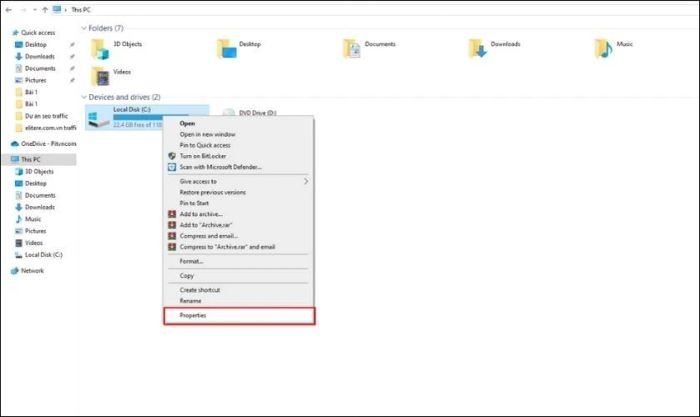The image size is (700, 417).
Task: Choose Add to "Archive.rar"
Action: 238,225
